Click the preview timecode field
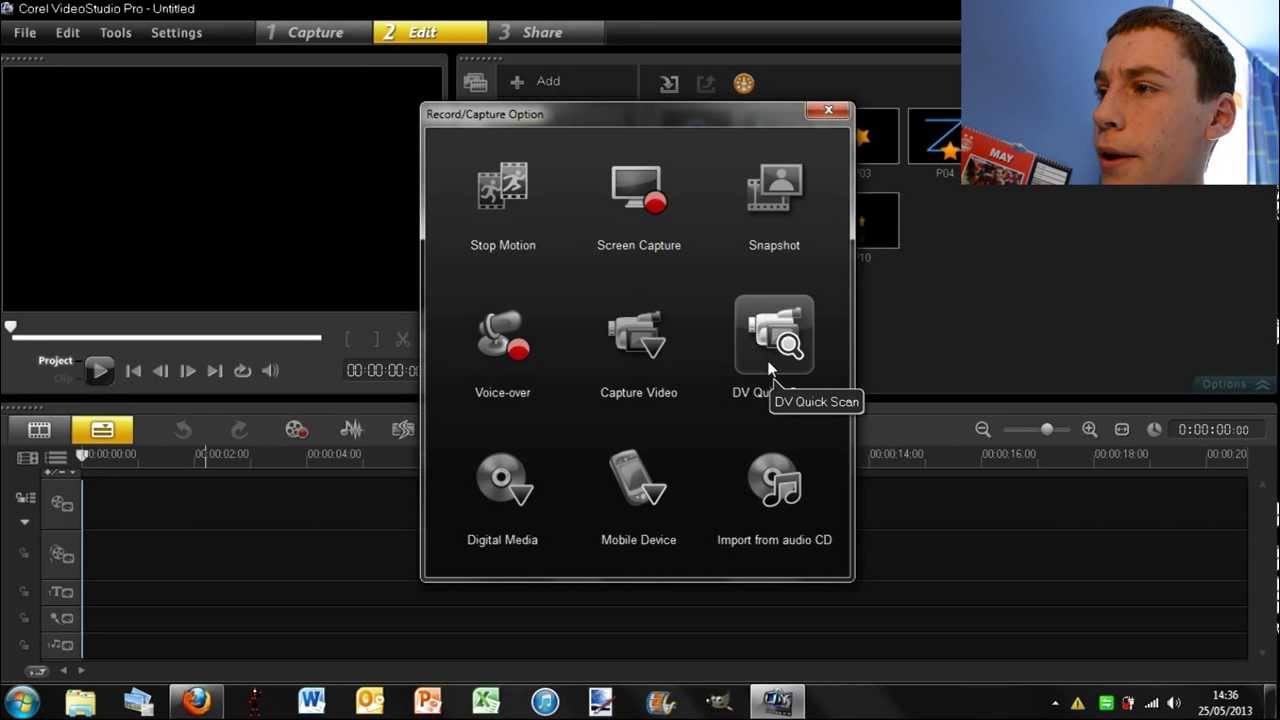 click(x=381, y=371)
